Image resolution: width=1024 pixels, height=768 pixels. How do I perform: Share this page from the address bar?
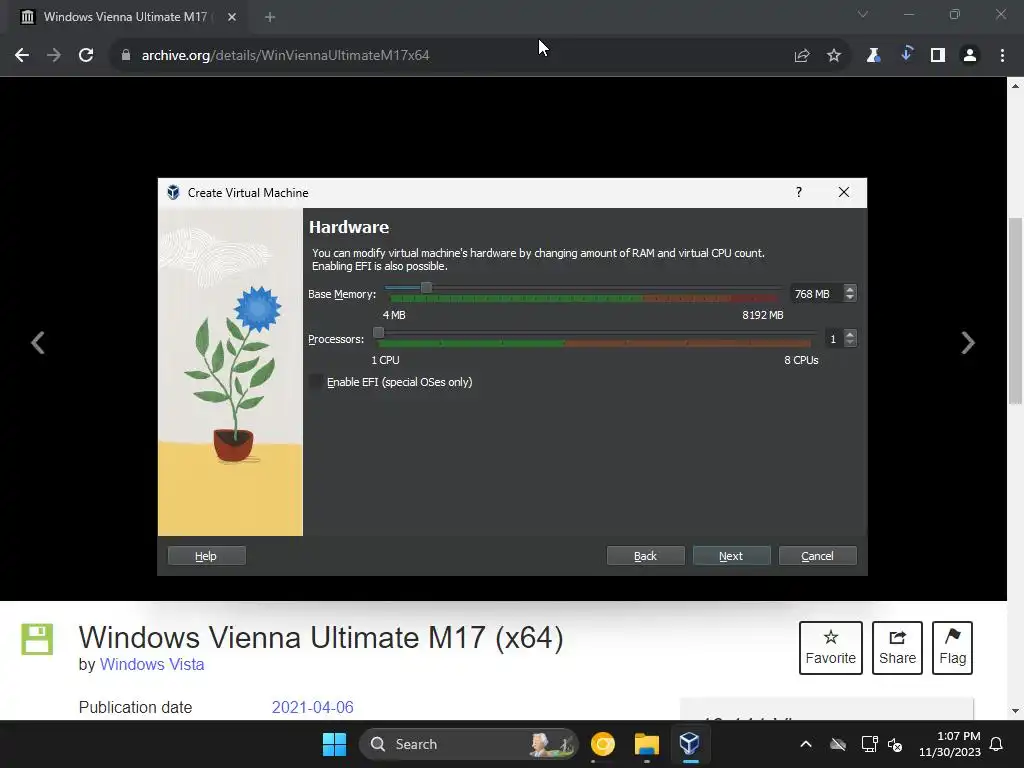coord(801,56)
